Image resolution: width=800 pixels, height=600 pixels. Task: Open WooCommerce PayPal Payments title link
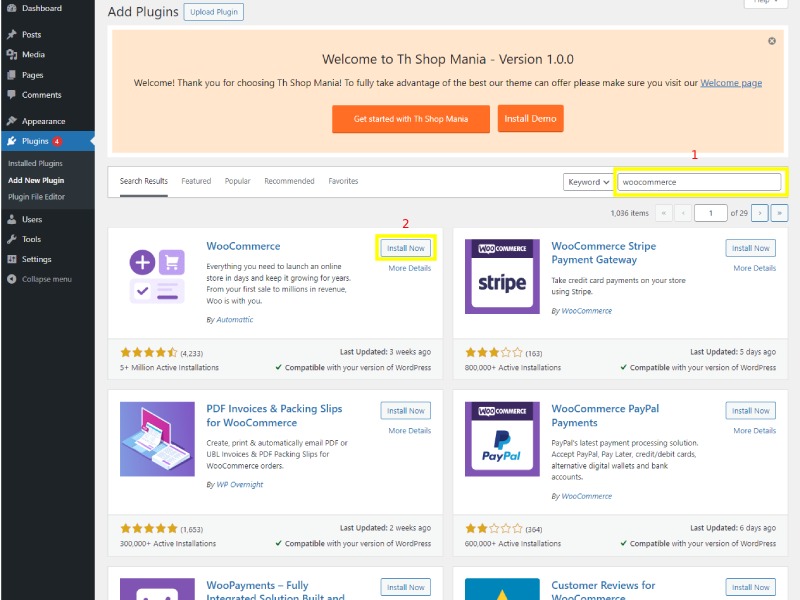click(605, 415)
